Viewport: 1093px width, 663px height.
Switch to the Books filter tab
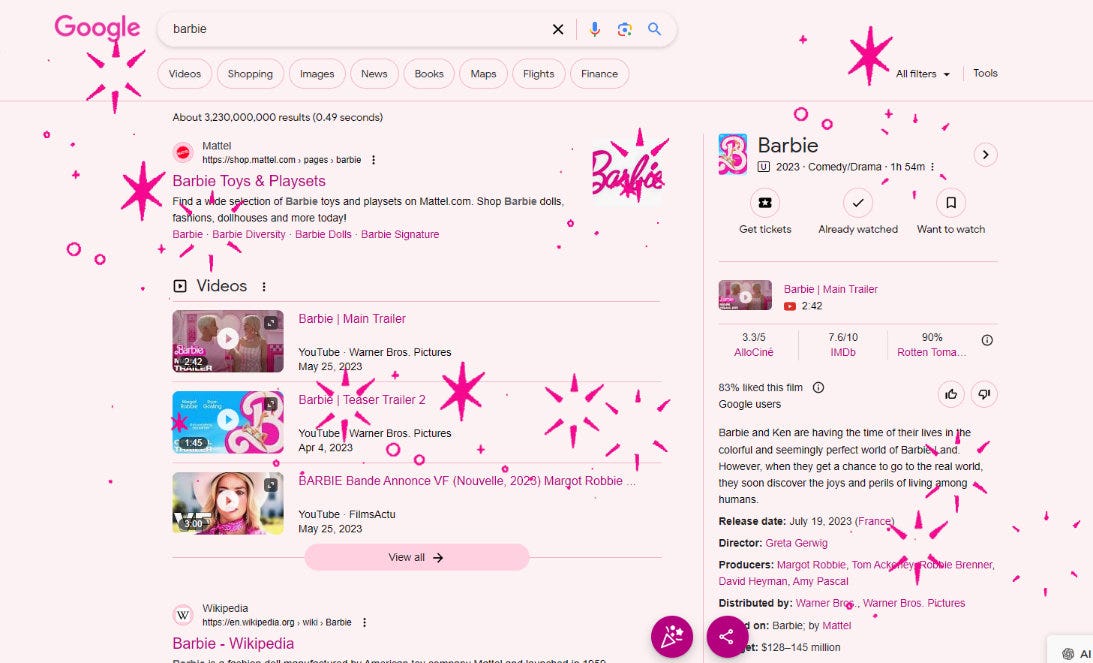click(x=429, y=74)
